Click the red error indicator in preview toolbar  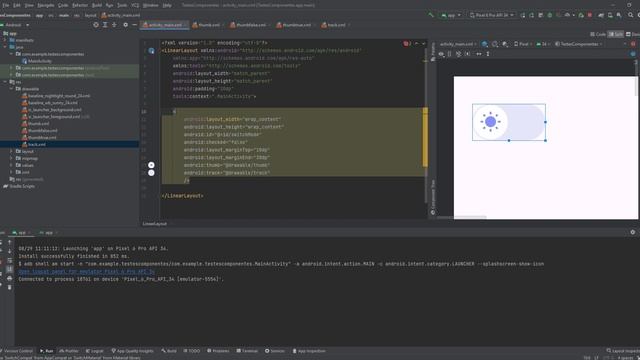click(x=633, y=44)
